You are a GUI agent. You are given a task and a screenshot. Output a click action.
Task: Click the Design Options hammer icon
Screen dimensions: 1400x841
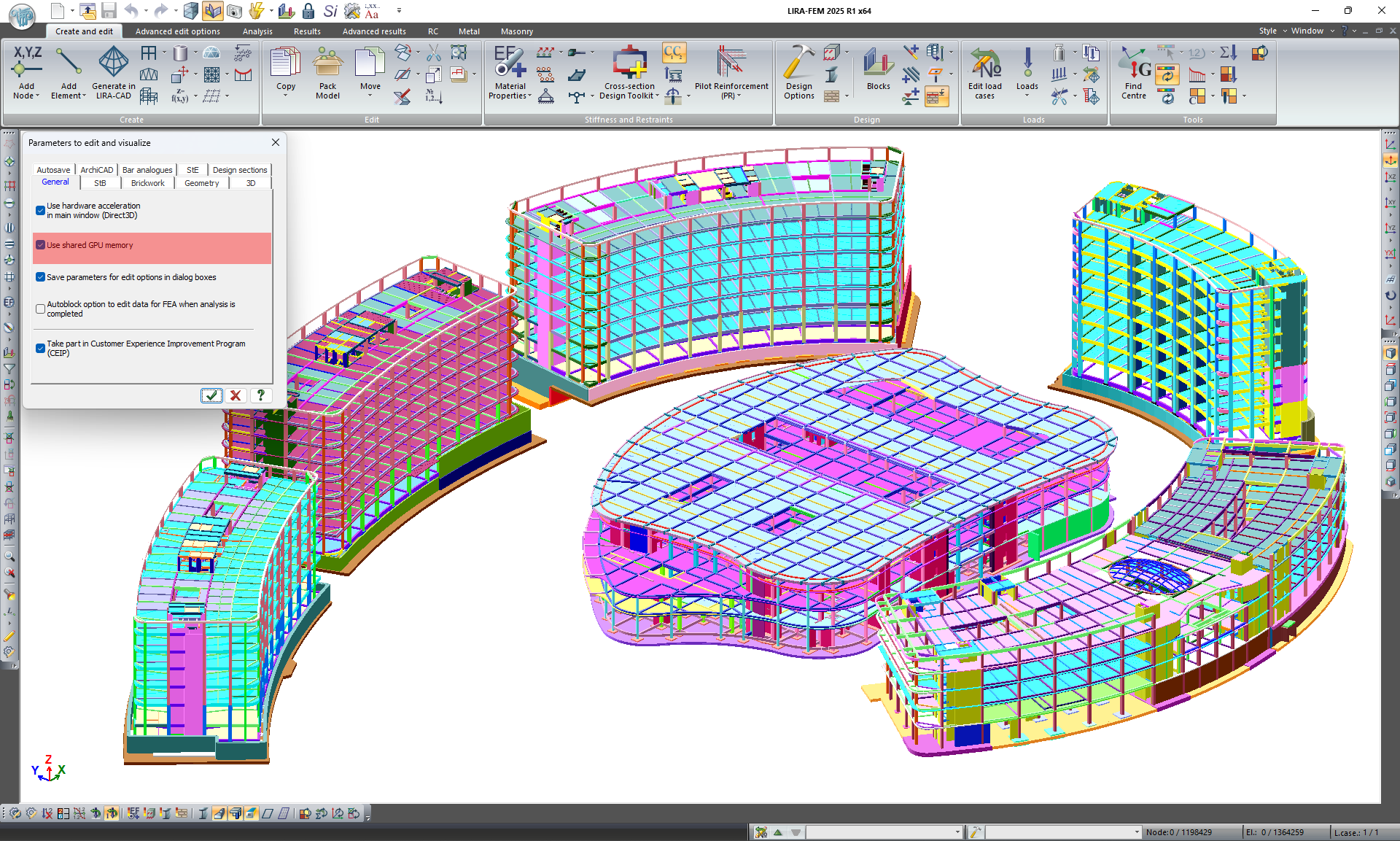tap(798, 64)
